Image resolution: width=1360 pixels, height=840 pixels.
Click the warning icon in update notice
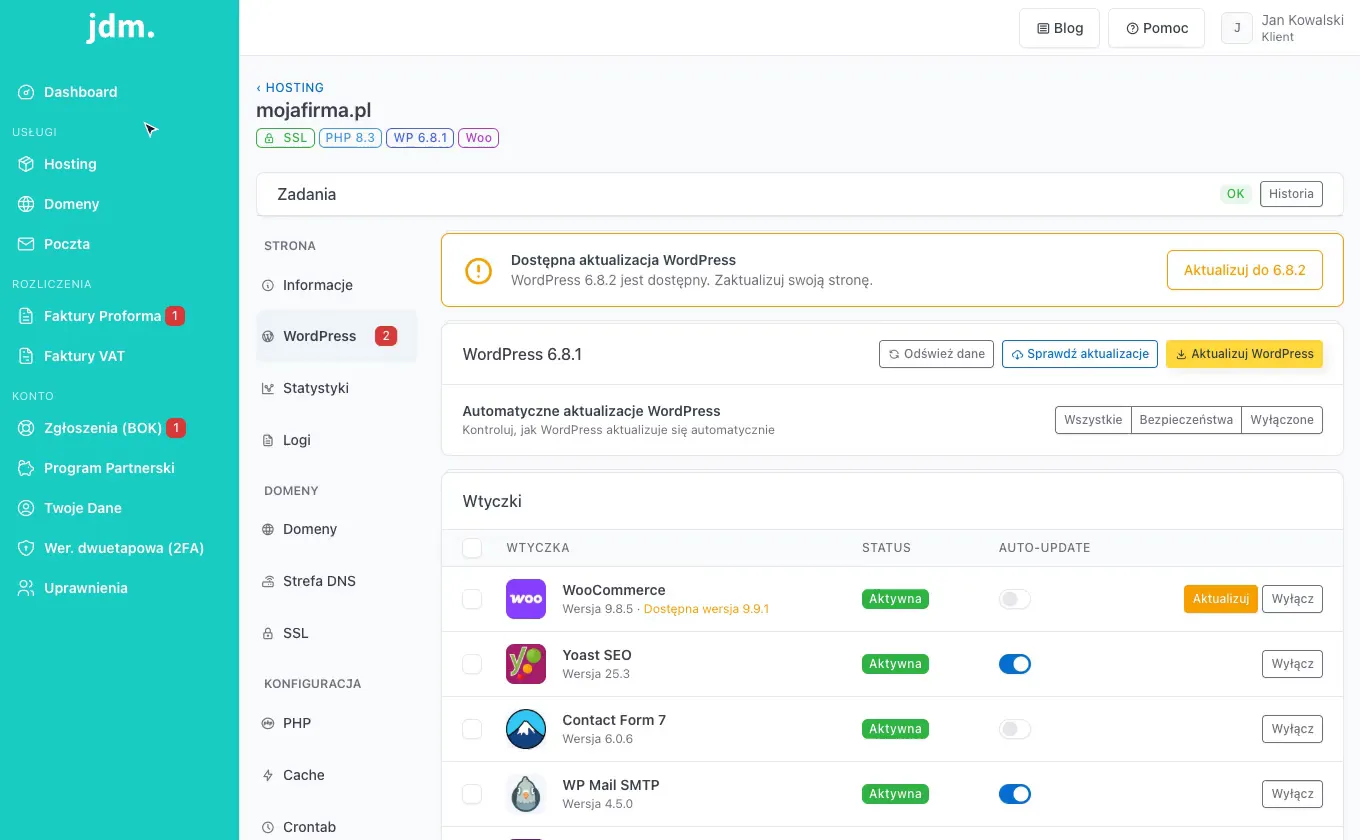point(479,270)
